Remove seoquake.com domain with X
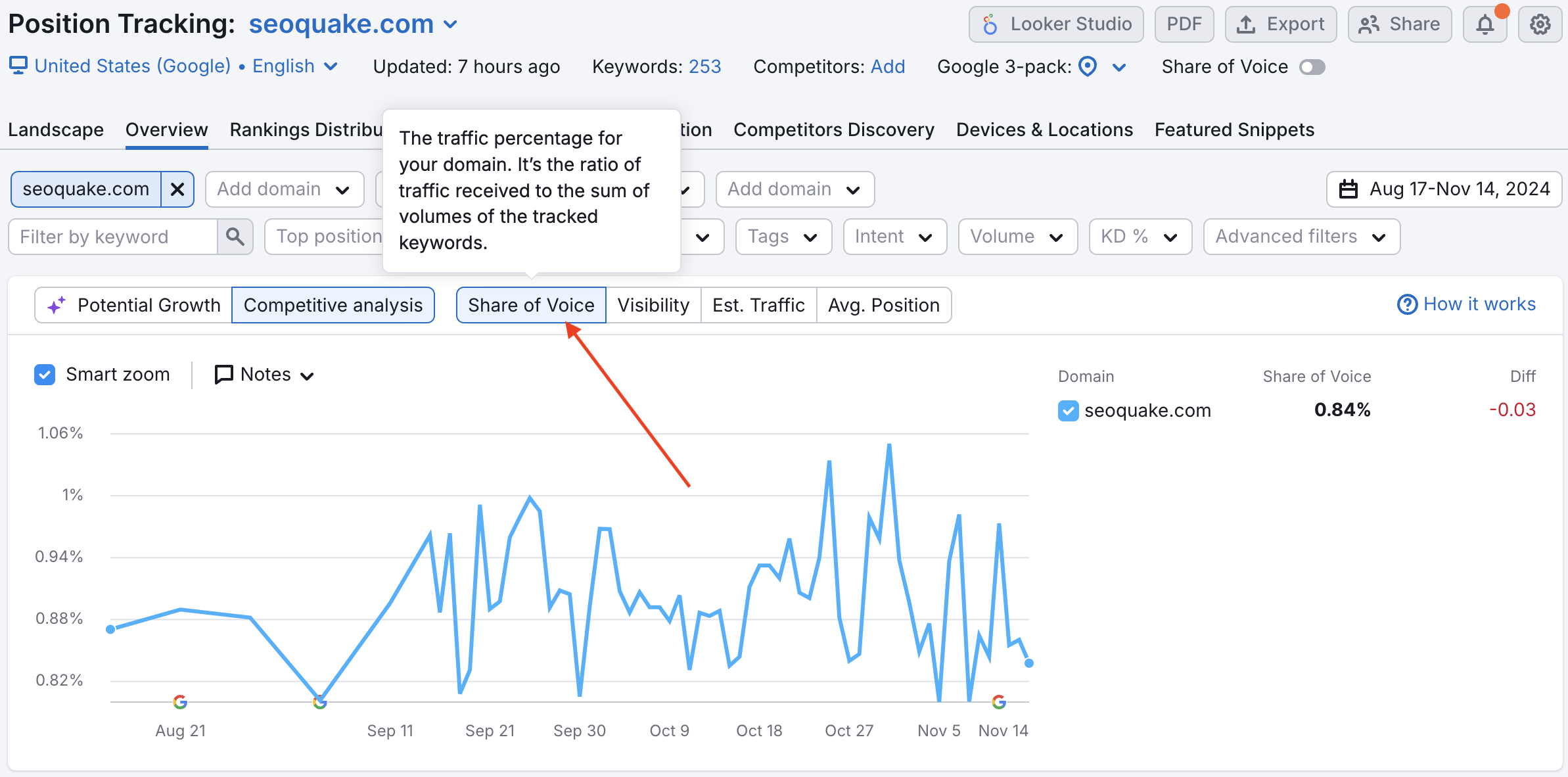 pos(177,189)
